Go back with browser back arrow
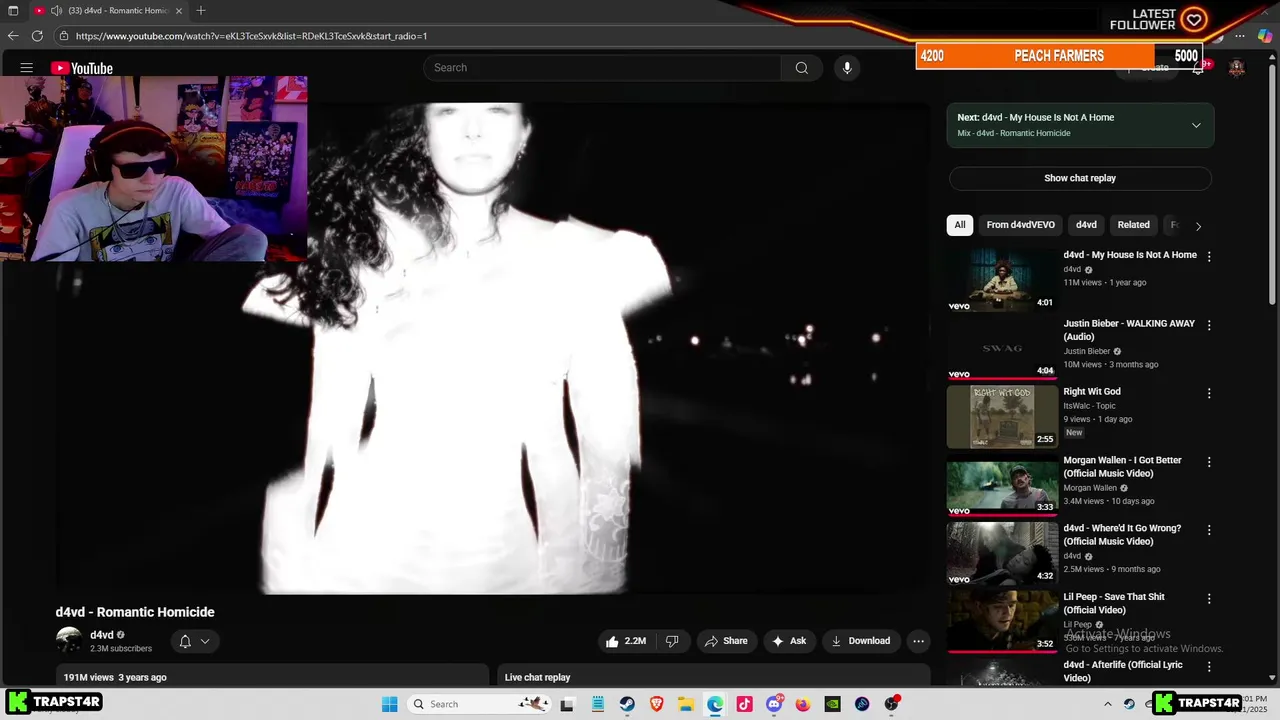1280x720 pixels. (x=13, y=36)
